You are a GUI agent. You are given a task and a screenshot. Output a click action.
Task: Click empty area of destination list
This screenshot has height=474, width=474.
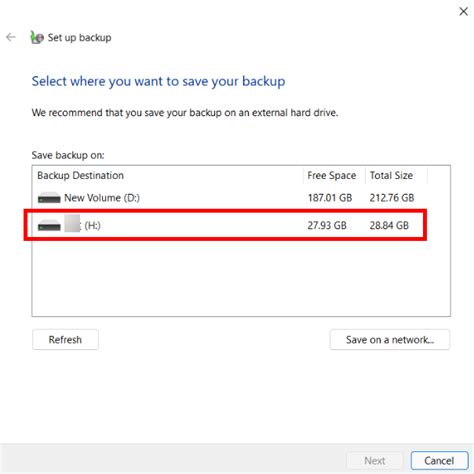[x=241, y=278]
